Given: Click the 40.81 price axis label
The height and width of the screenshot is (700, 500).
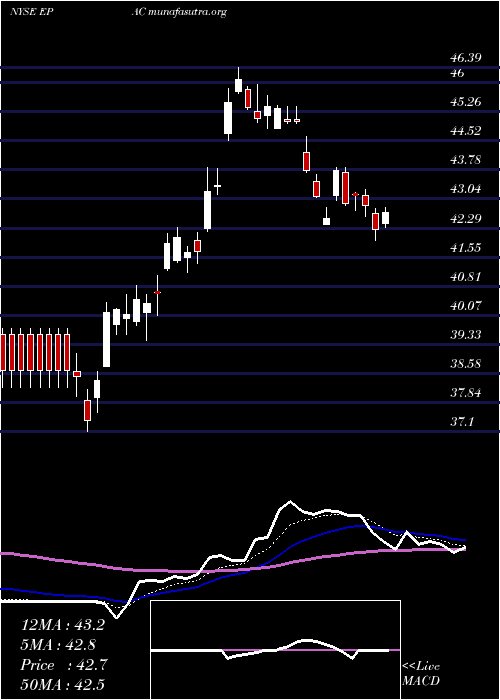Looking at the screenshot, I should point(466,277).
